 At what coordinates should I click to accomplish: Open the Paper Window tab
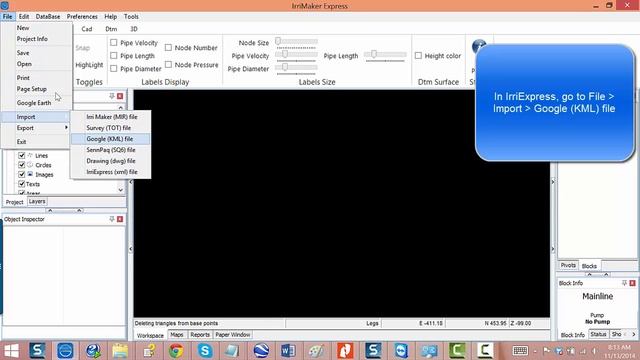coord(233,335)
